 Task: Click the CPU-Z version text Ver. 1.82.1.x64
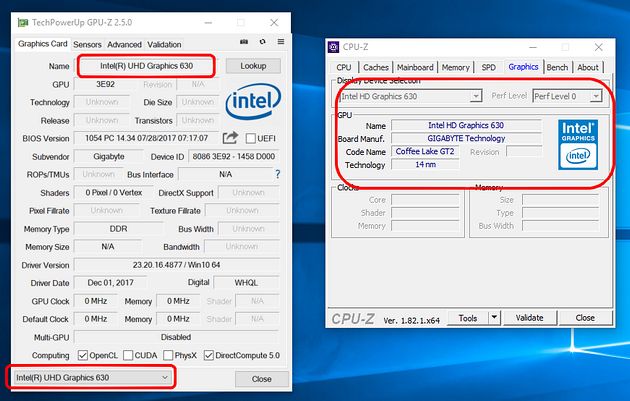click(x=412, y=321)
